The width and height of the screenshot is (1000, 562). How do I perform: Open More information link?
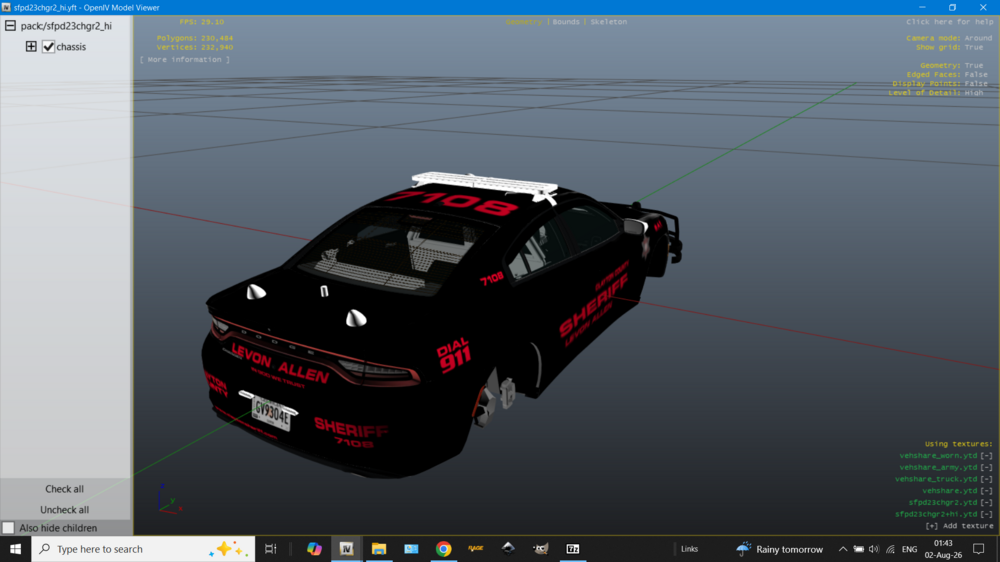tap(185, 59)
